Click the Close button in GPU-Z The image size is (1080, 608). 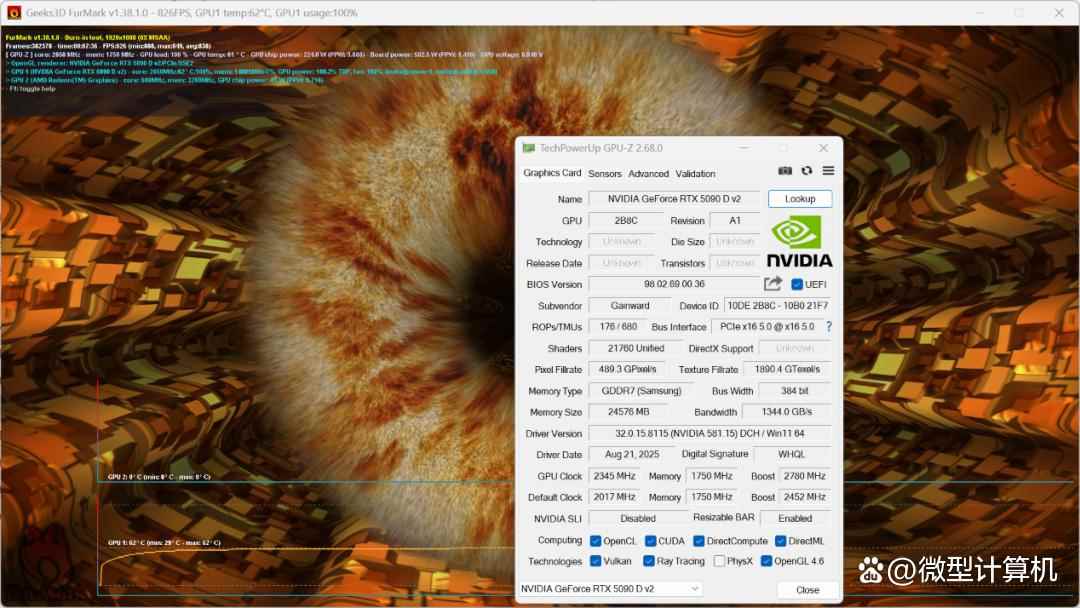(807, 590)
